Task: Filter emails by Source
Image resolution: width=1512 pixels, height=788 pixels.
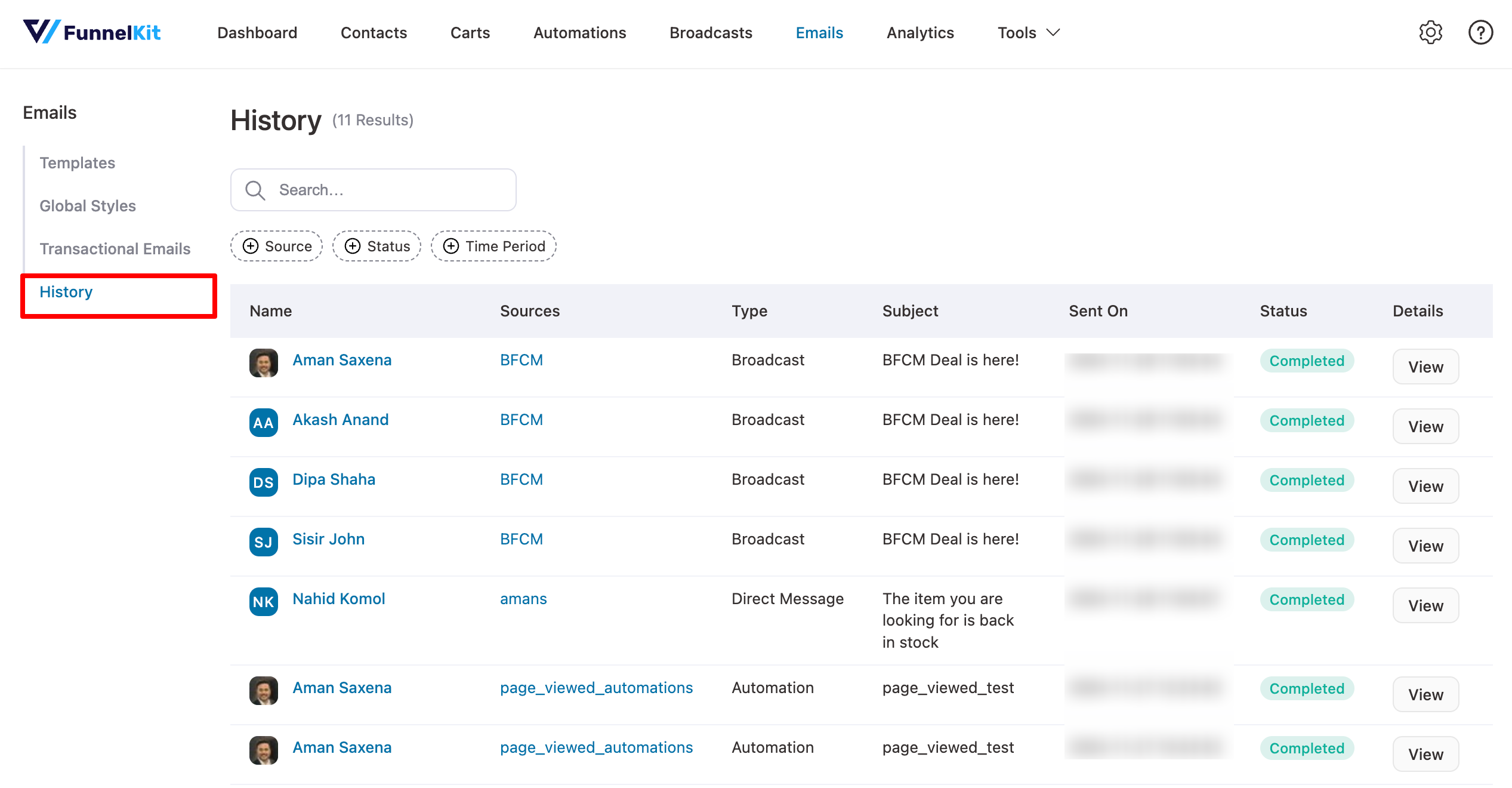Action: click(x=278, y=246)
